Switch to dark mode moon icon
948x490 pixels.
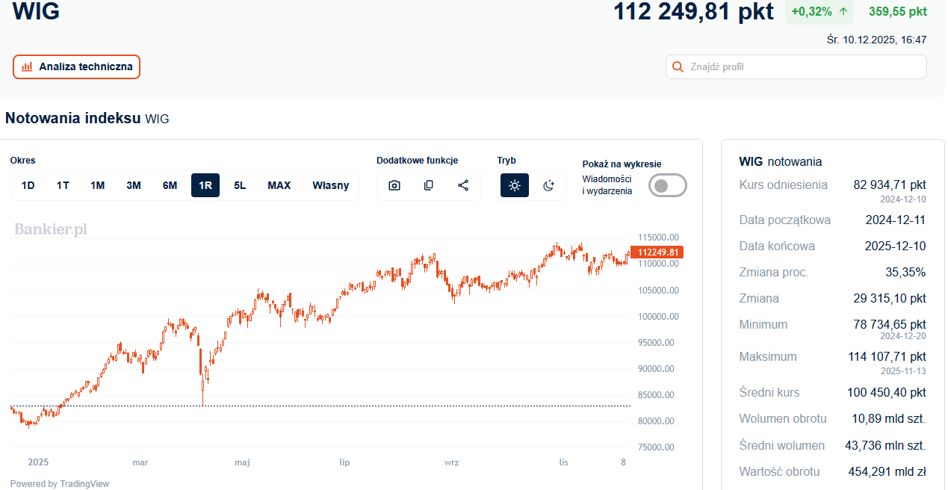[548, 185]
